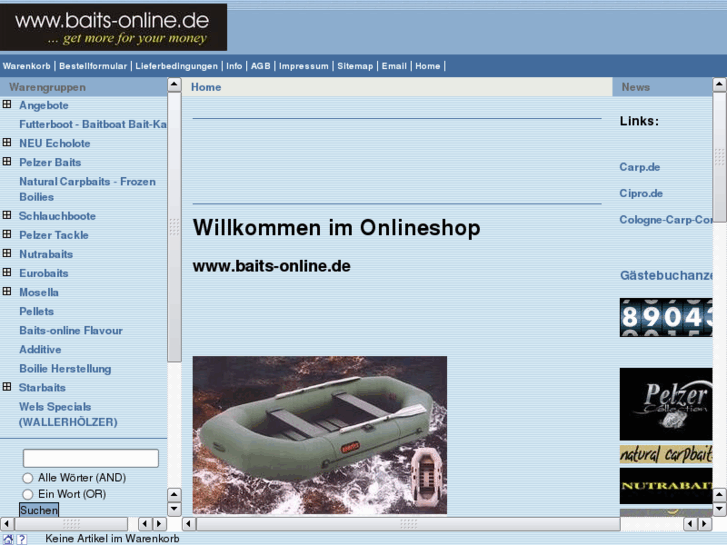This screenshot has height=545, width=727.
Task: Open the Cipro.de link
Action: pos(641,193)
